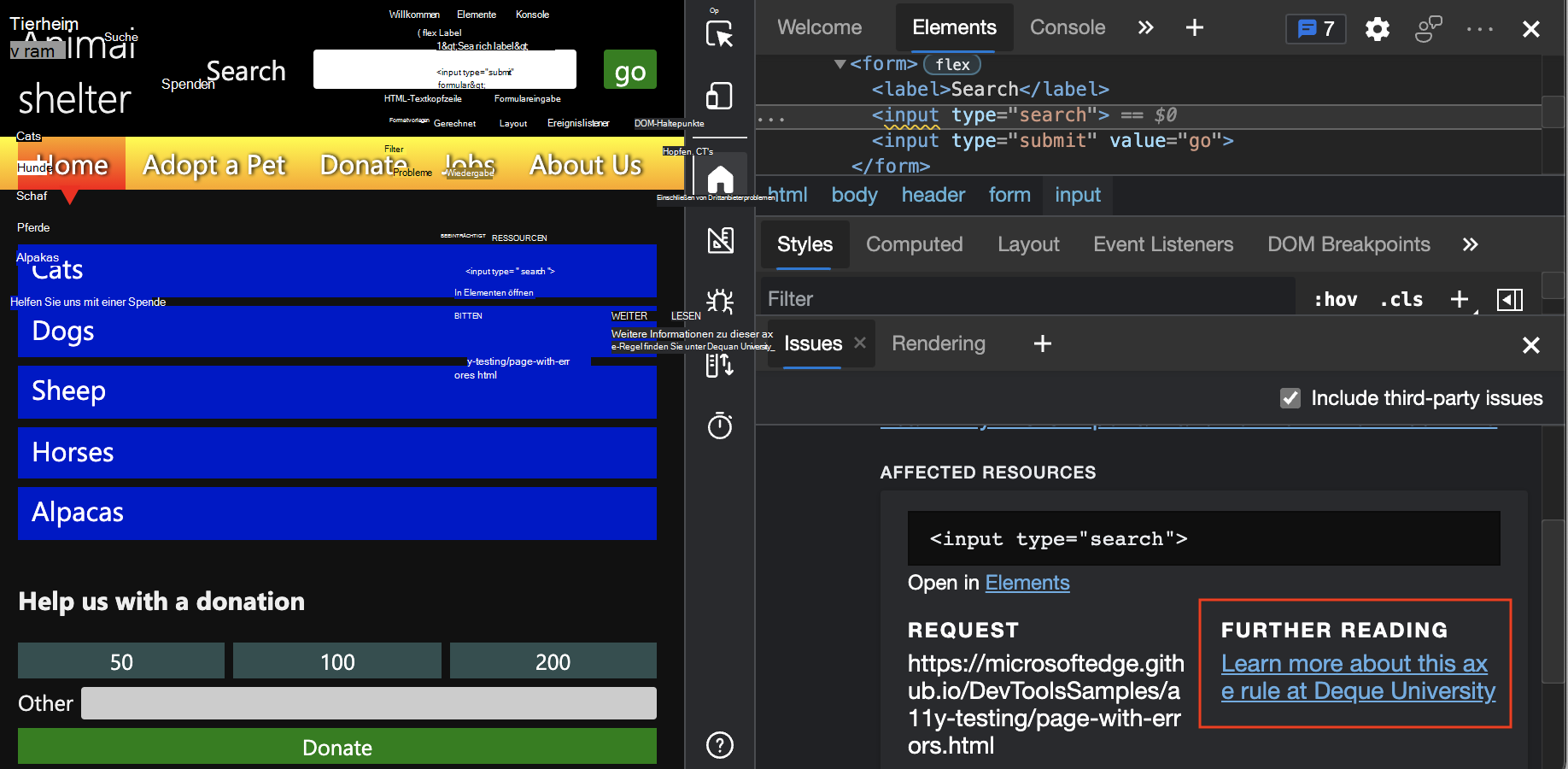This screenshot has height=769, width=1568.
Task: Add a tool to the drawer
Action: click(x=1043, y=343)
